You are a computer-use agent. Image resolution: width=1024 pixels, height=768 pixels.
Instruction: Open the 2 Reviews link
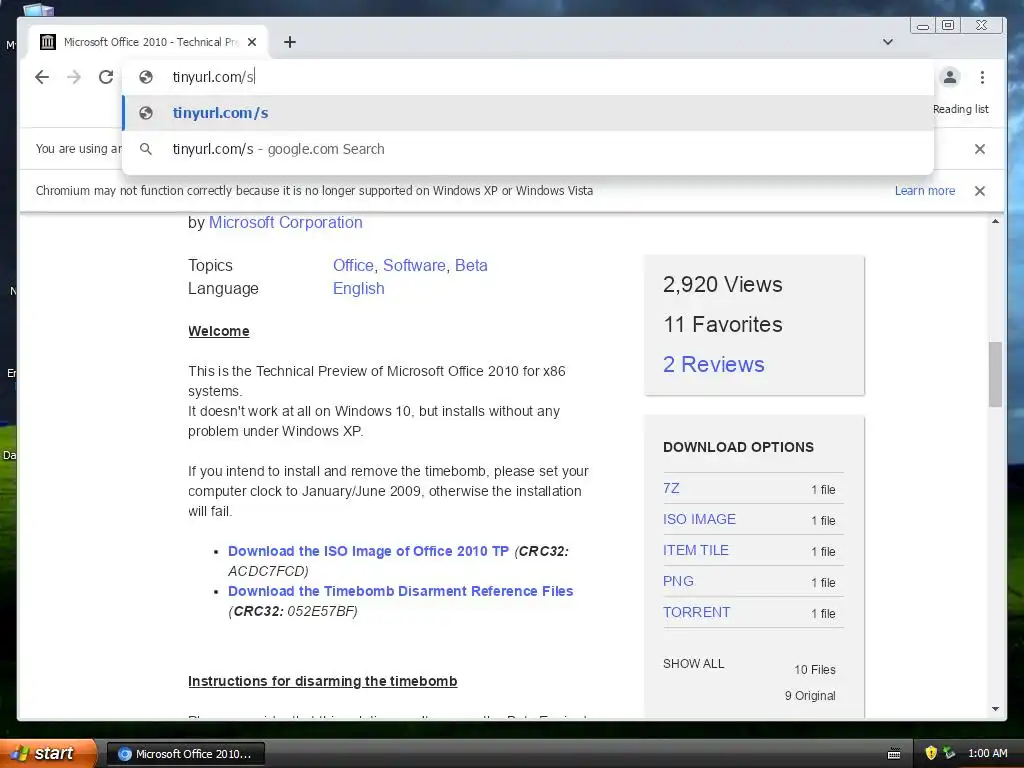pos(713,364)
